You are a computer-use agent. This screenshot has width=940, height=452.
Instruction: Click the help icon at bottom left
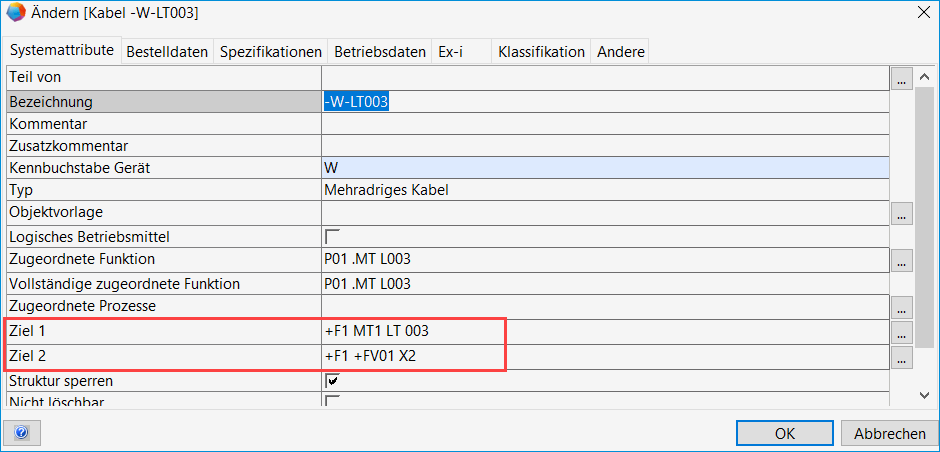(x=21, y=433)
